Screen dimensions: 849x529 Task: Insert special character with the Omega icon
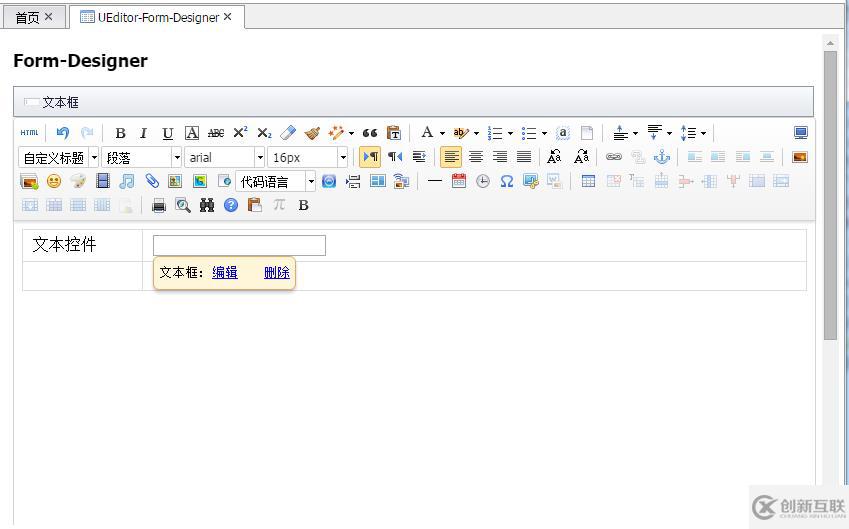click(507, 181)
